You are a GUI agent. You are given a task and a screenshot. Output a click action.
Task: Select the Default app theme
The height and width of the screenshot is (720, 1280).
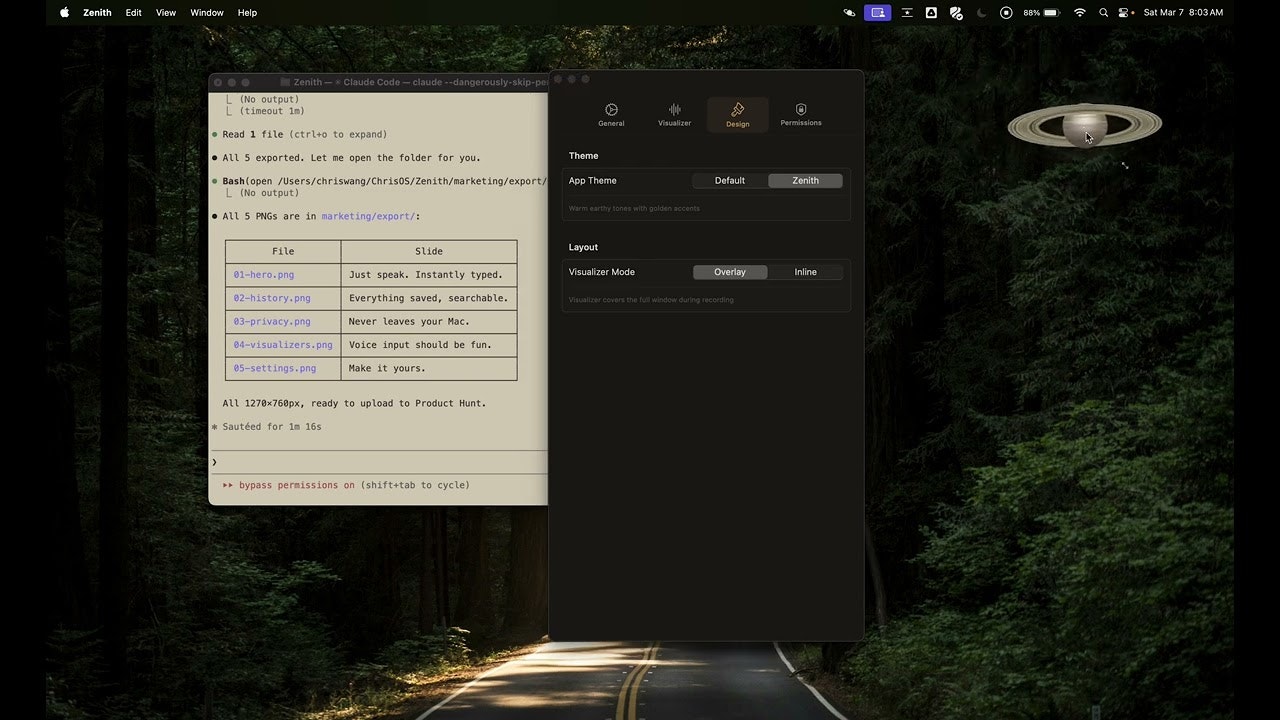pyautogui.click(x=730, y=181)
